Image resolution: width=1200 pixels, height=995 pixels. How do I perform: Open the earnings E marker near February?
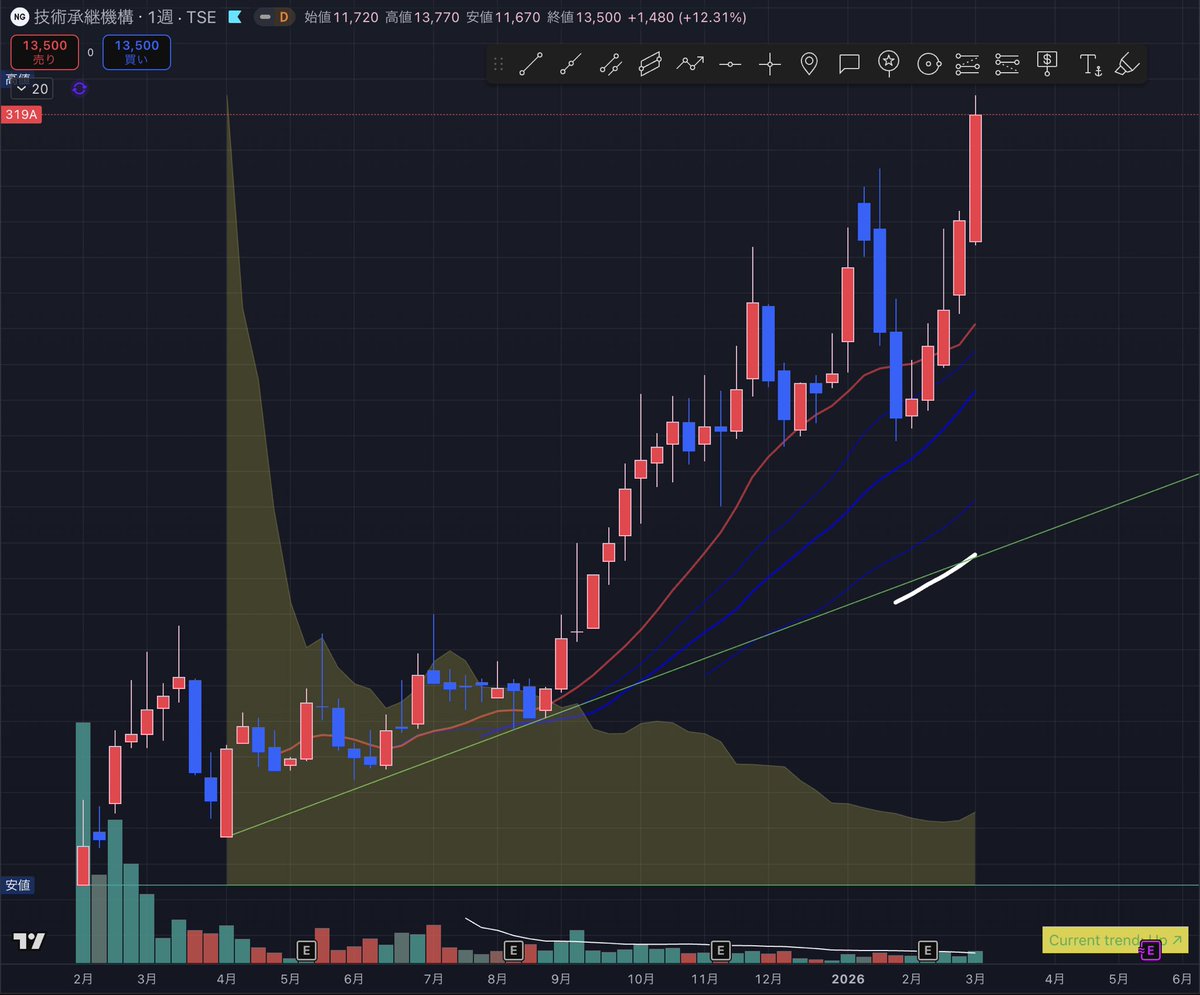[x=928, y=949]
